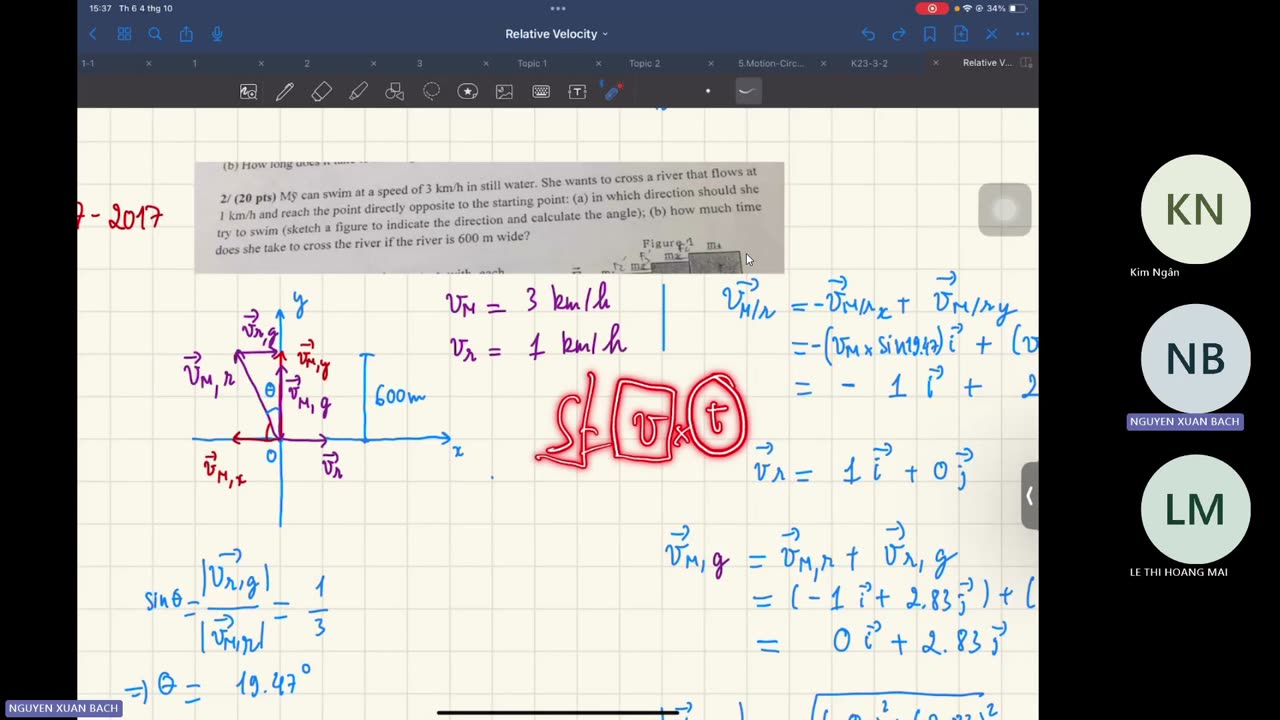Switch to the tab named "1"
The image size is (1280, 720).
194,63
